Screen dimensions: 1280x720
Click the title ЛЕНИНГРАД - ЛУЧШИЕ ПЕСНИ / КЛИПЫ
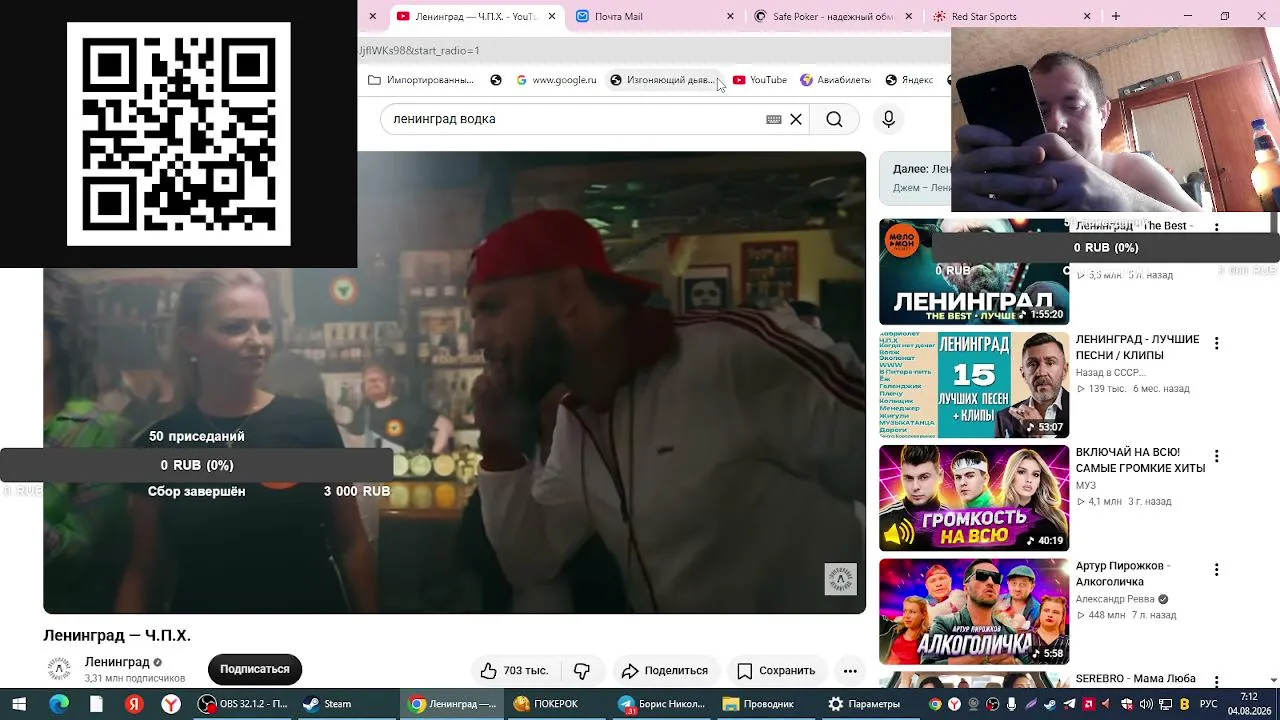(1137, 347)
